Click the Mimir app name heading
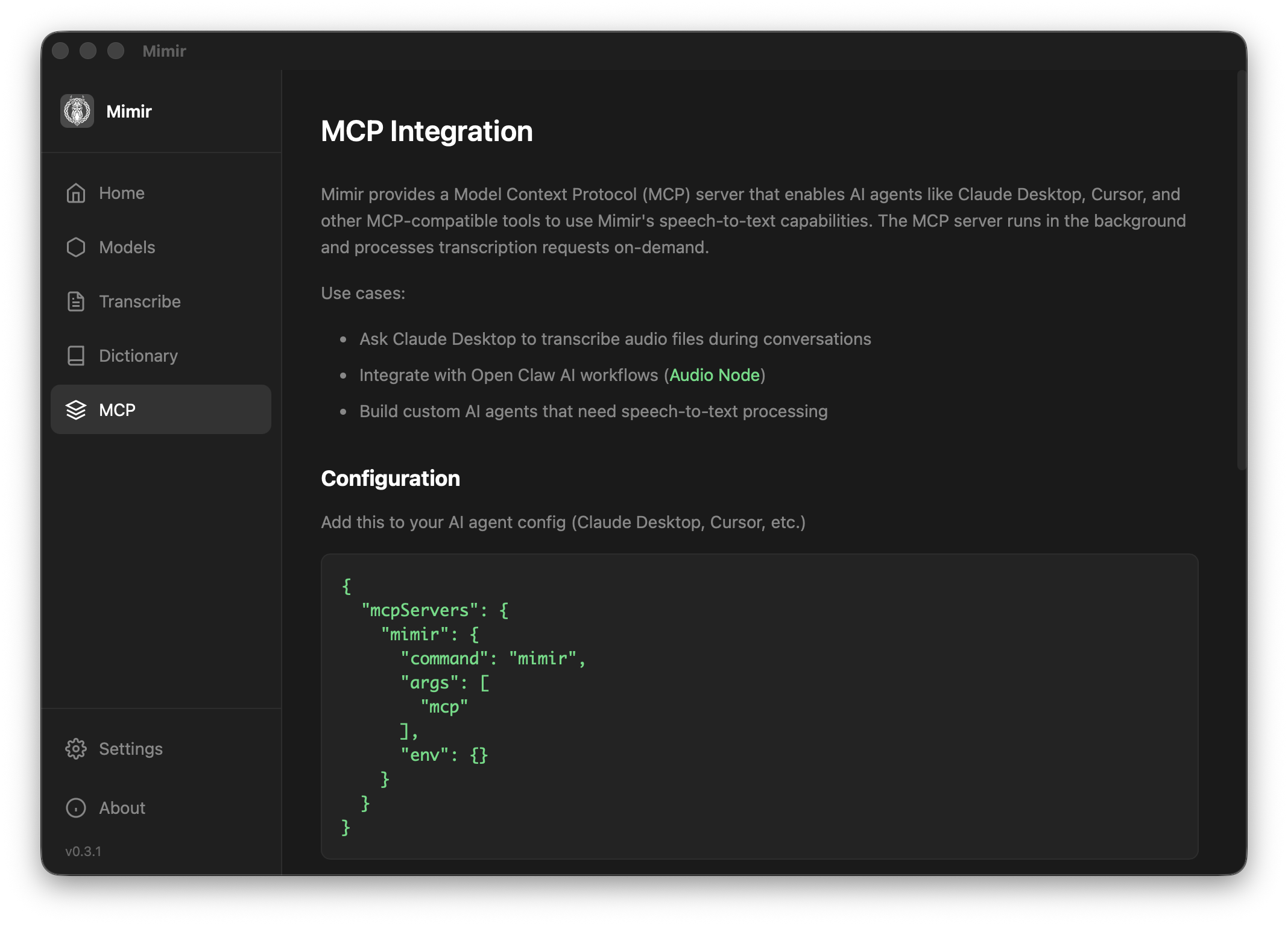 coord(128,111)
